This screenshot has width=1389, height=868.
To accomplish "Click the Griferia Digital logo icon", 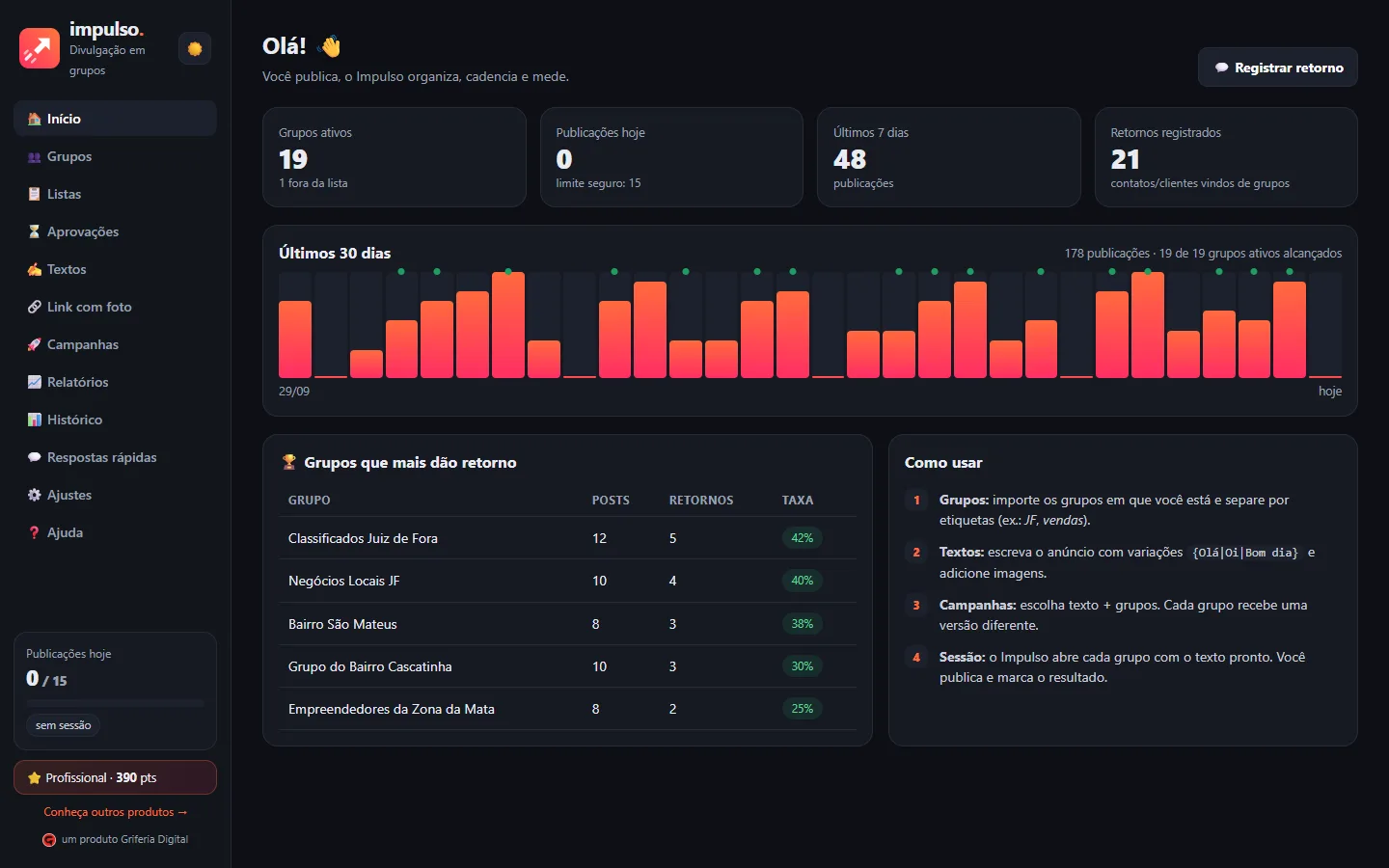I will tap(49, 840).
